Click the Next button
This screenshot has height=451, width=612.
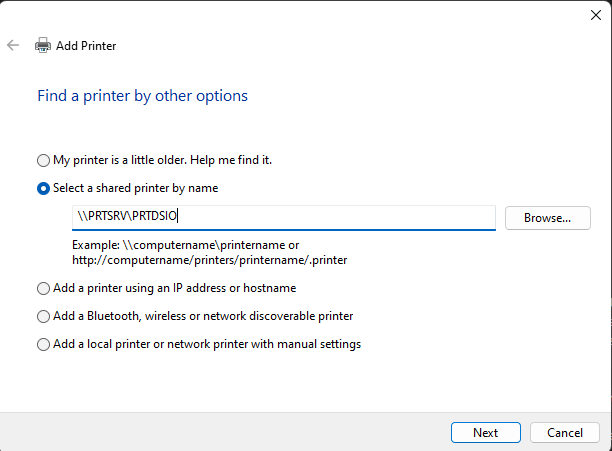tap(485, 432)
